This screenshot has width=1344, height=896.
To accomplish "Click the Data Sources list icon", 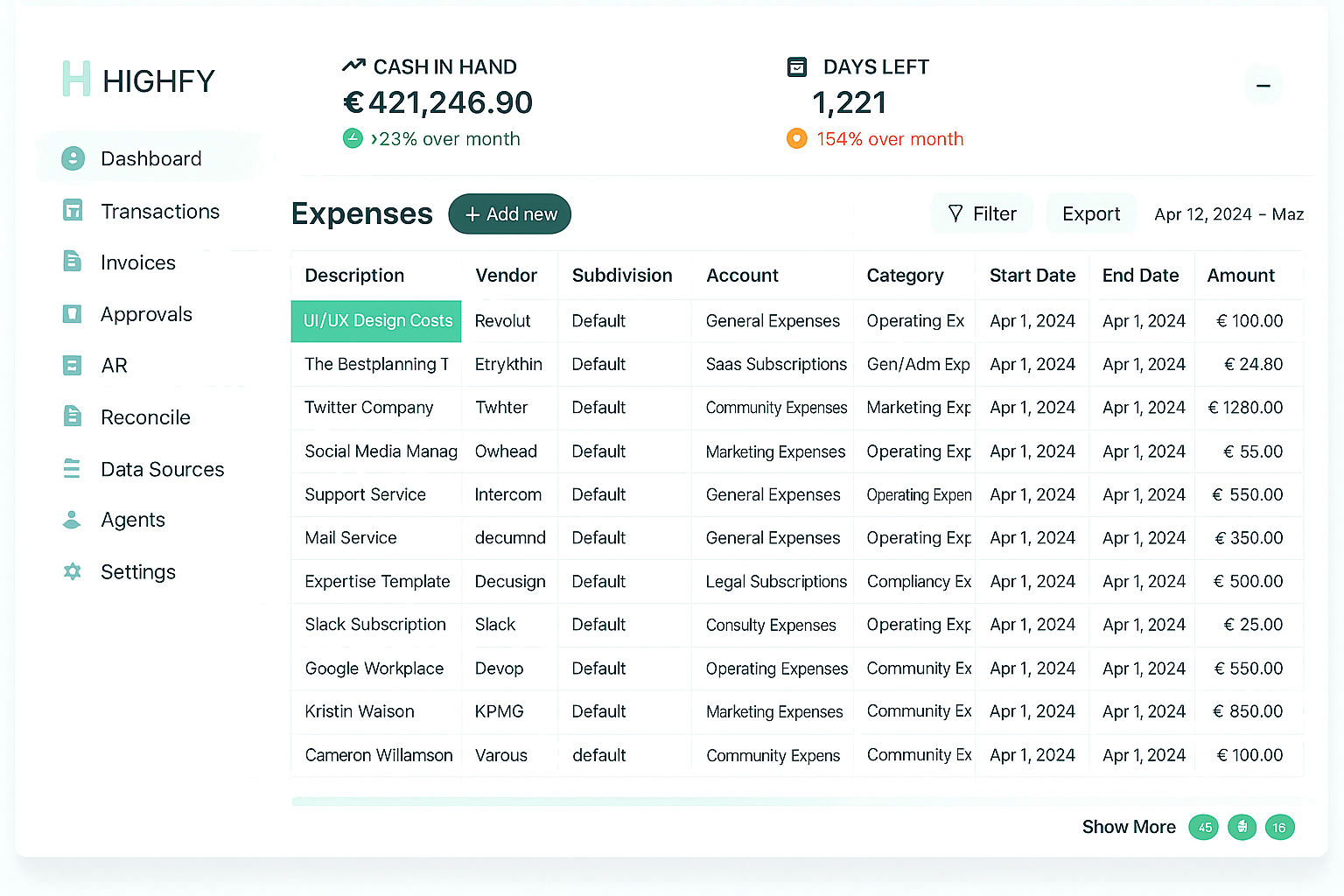I will point(72,469).
